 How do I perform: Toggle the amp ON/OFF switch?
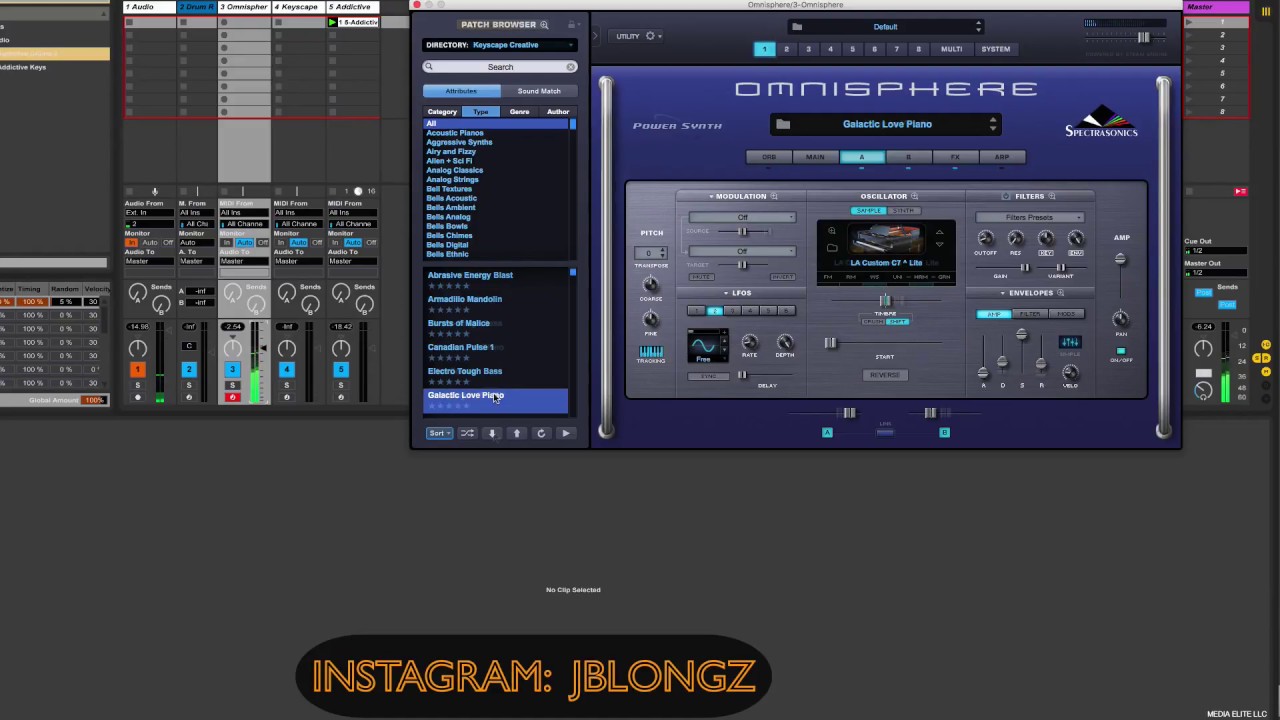point(1121,352)
